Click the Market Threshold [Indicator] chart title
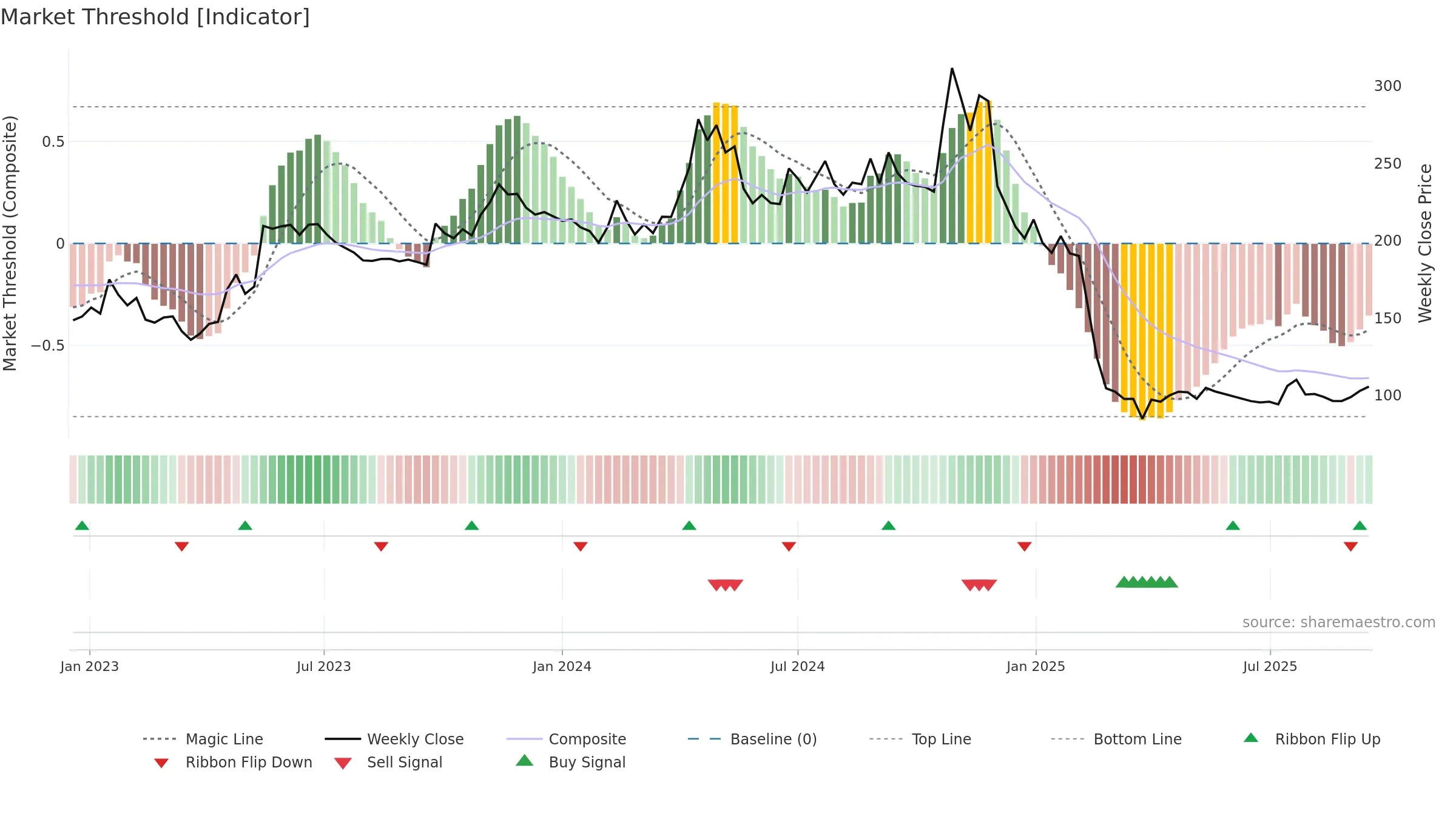1456x819 pixels. coord(155,17)
